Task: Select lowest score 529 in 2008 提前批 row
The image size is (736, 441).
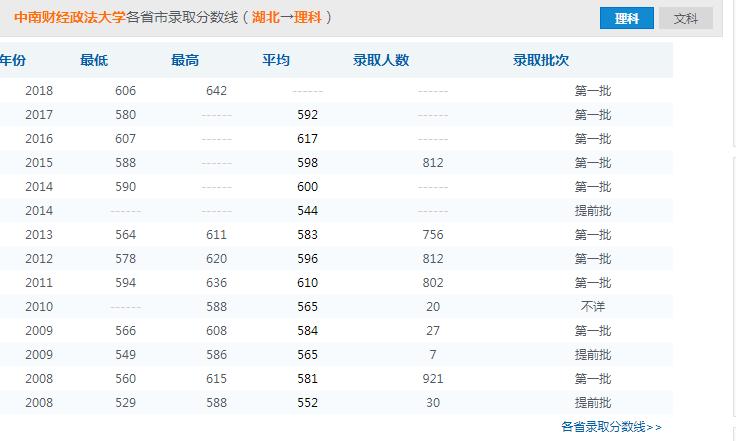Action: point(125,402)
